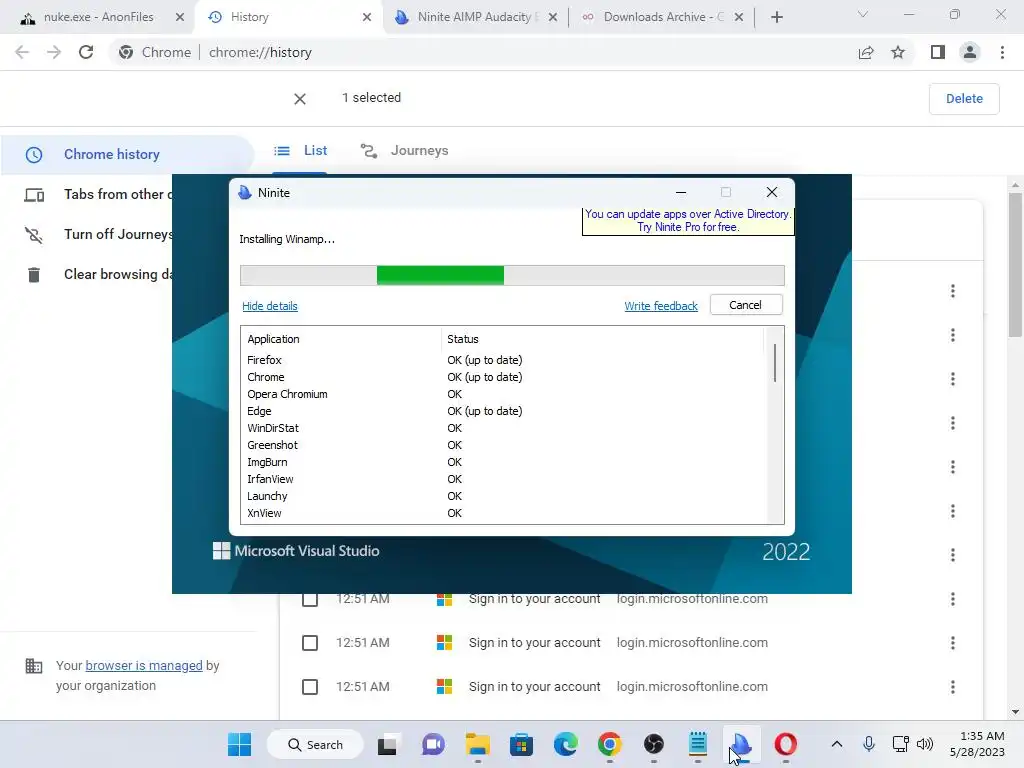
Task: Click Turn off Journeys in sidebar
Action: click(x=98, y=234)
